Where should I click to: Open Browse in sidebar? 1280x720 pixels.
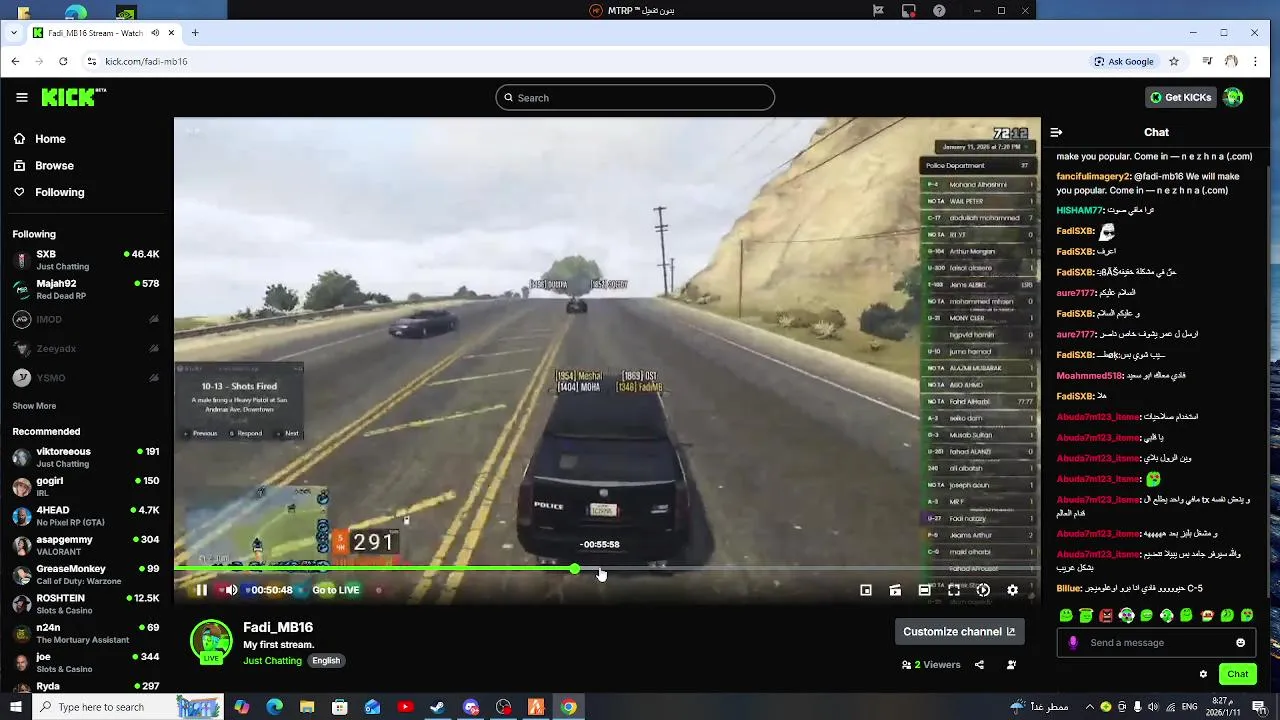tap(44, 166)
